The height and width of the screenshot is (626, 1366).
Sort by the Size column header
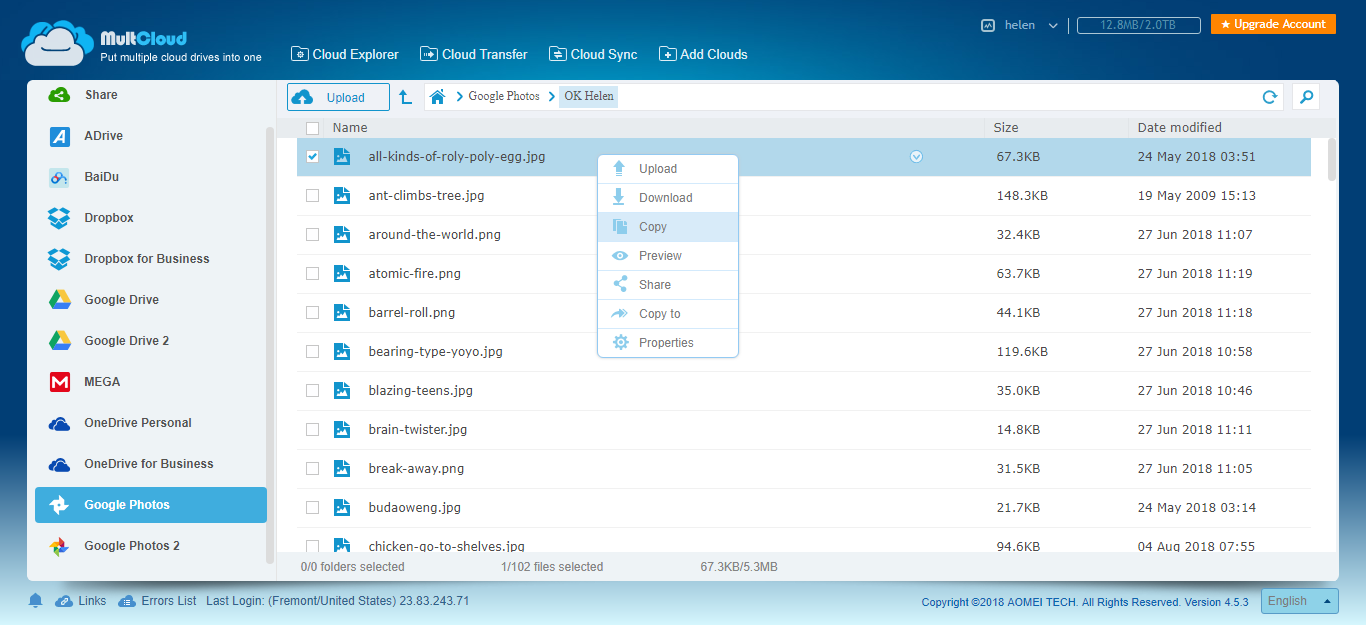(x=1006, y=128)
